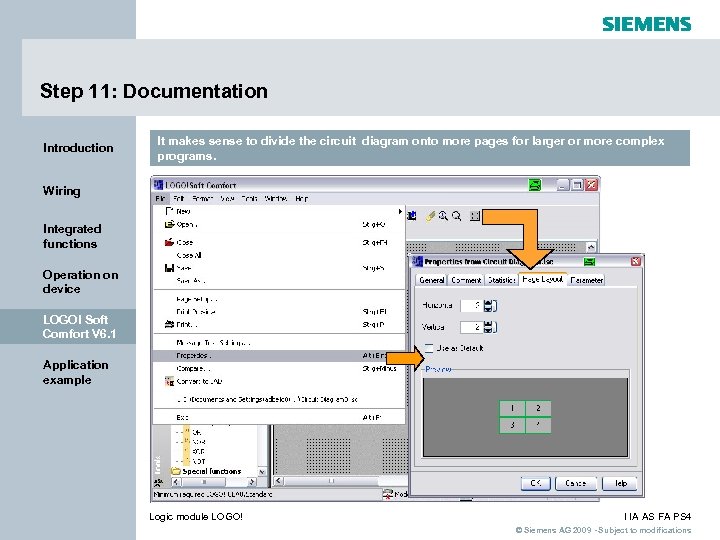720x540 pixels.
Task: Choose Print Preview in the File menu
Action: (x=279, y=312)
